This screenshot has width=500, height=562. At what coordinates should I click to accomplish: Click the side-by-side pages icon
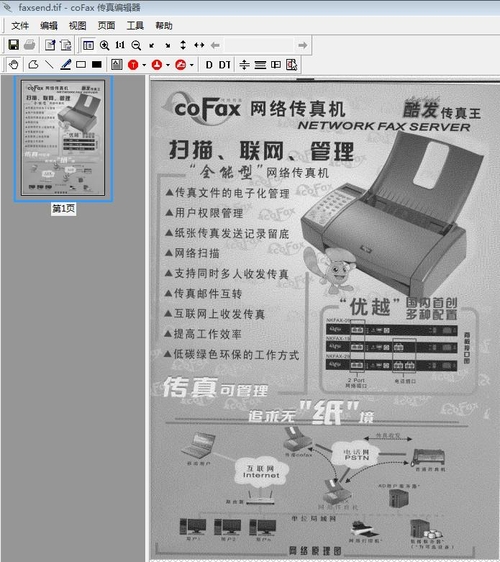[x=276, y=65]
